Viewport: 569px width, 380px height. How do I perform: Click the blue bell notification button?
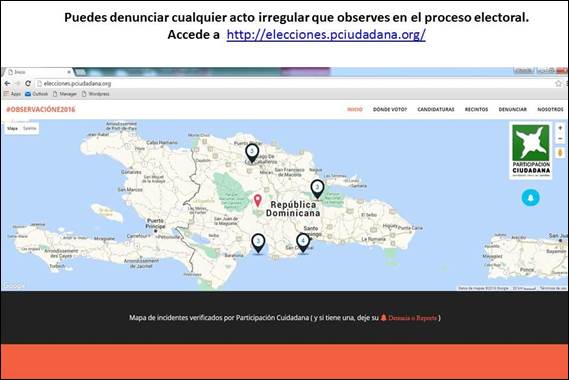click(531, 197)
